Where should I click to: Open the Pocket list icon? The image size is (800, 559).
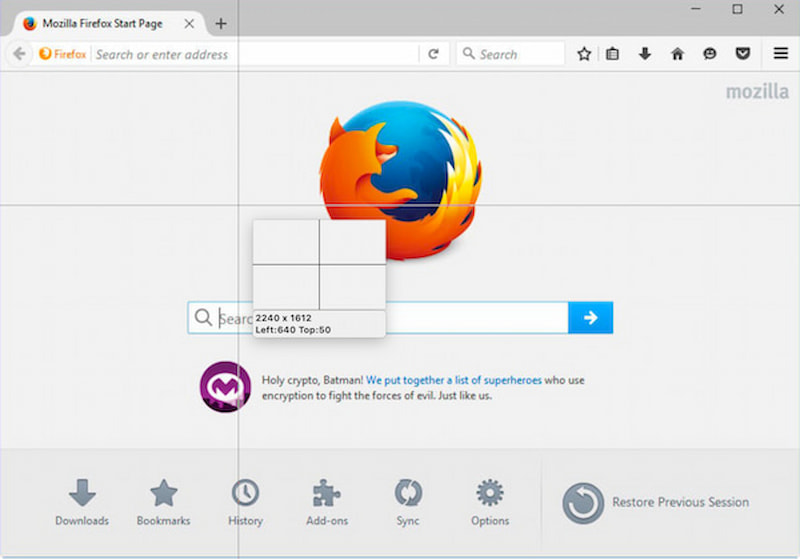[x=742, y=54]
